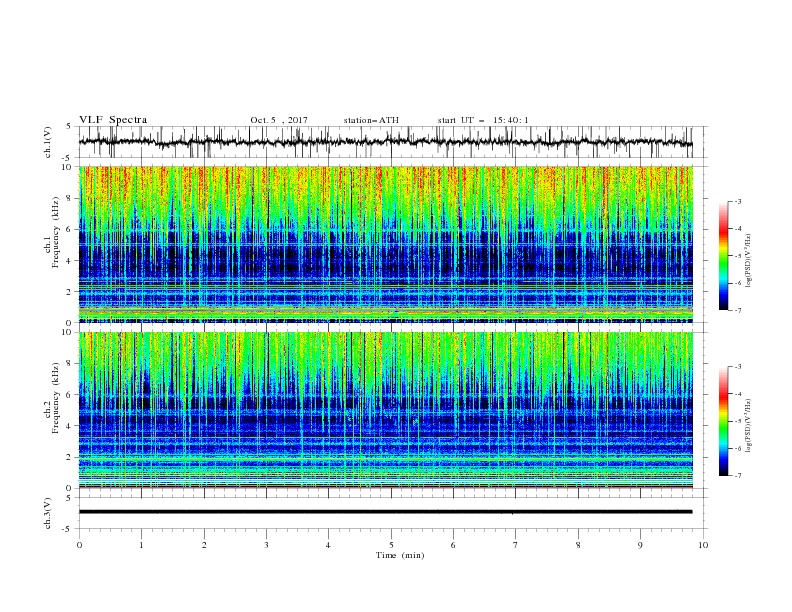Click the time axis tick label "9"

coord(640,545)
